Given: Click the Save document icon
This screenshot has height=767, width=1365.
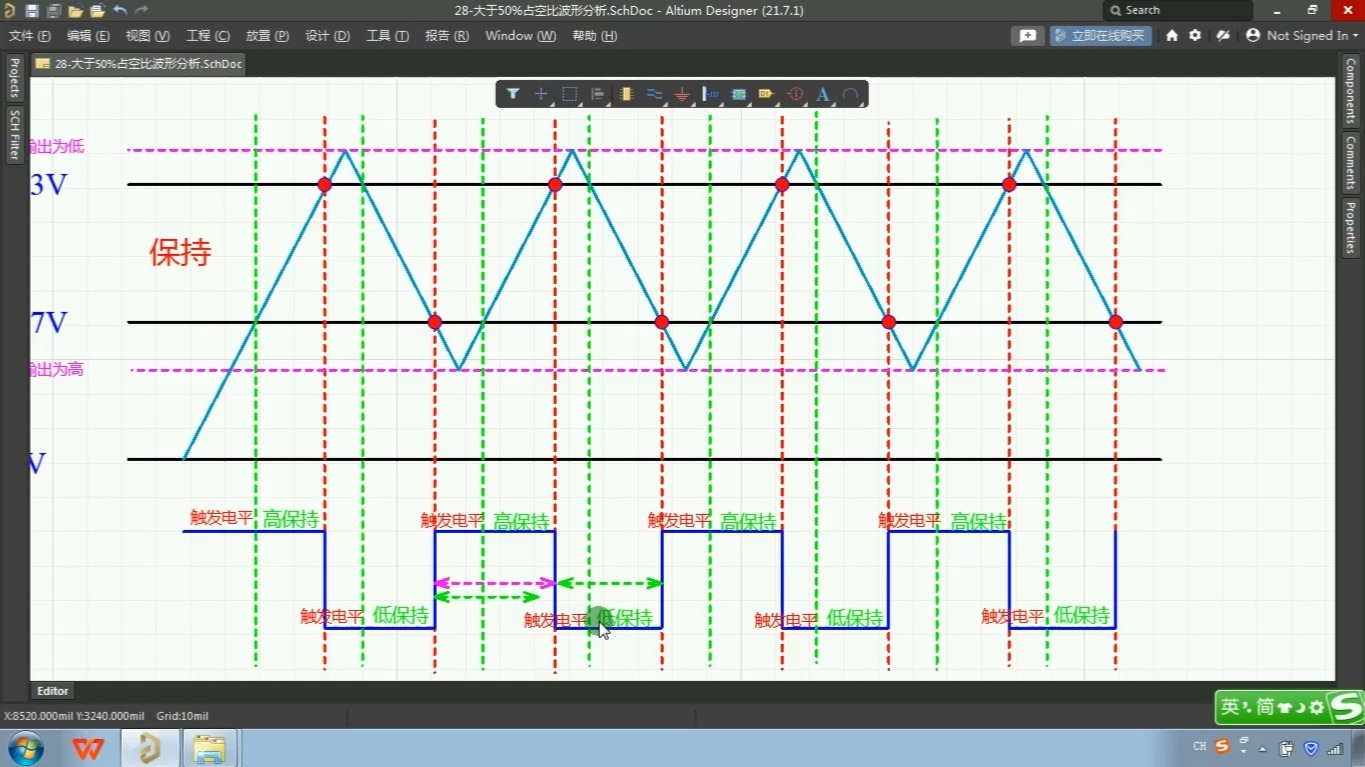Looking at the screenshot, I should (x=32, y=11).
